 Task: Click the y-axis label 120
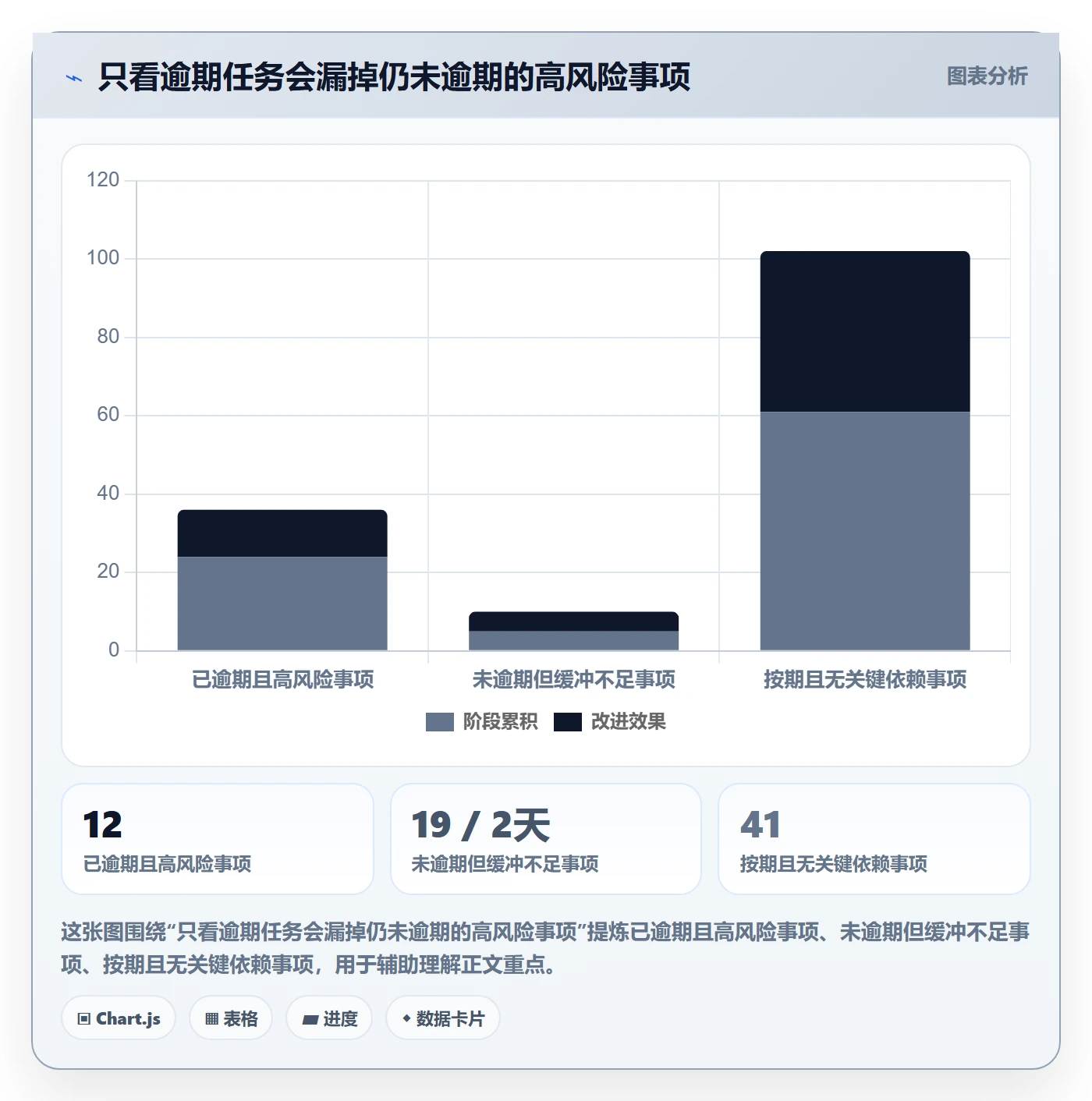(x=103, y=180)
